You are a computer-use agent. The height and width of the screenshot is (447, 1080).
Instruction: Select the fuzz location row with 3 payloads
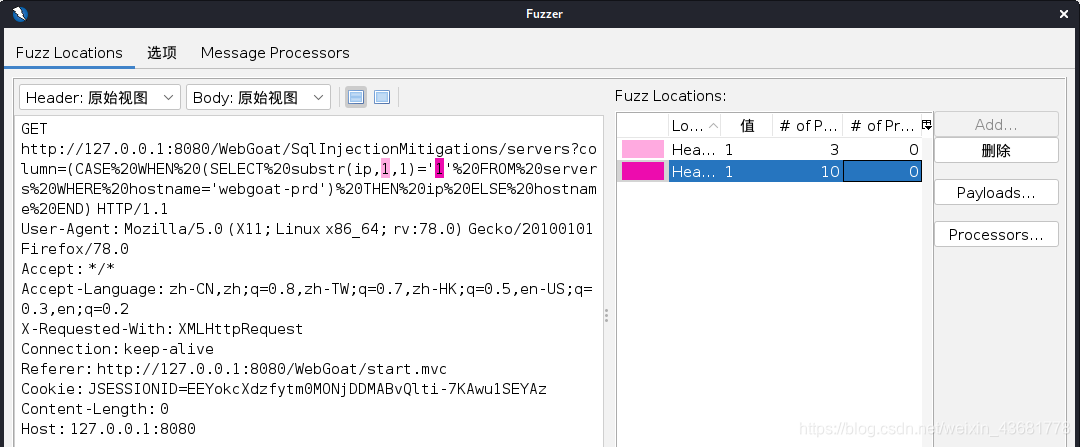point(769,149)
